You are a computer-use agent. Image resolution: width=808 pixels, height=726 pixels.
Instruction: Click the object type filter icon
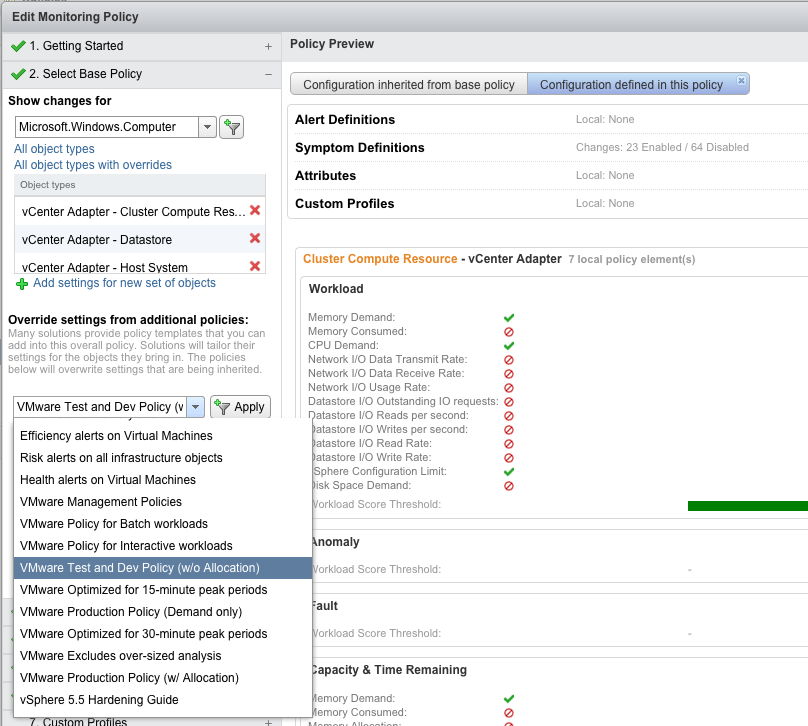pyautogui.click(x=231, y=127)
